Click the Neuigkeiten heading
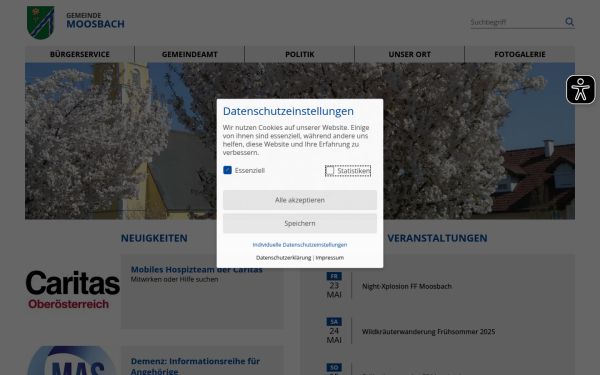This screenshot has height=375, width=600. 154,238
